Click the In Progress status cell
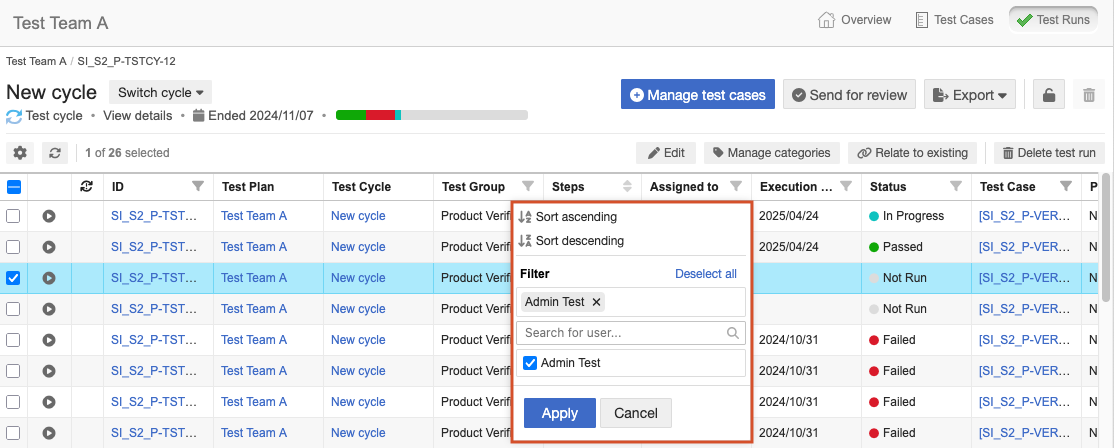 (x=916, y=216)
